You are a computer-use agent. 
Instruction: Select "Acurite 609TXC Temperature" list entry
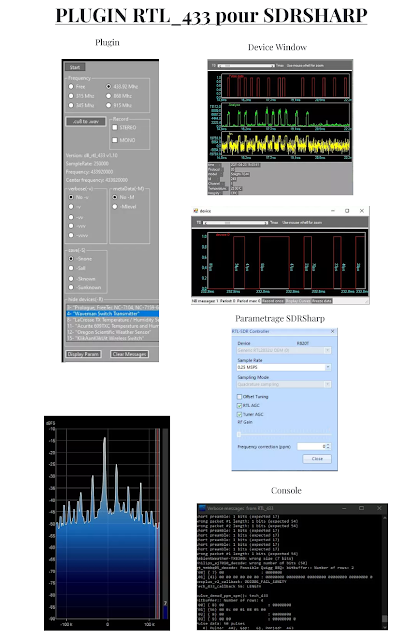(x=112, y=326)
